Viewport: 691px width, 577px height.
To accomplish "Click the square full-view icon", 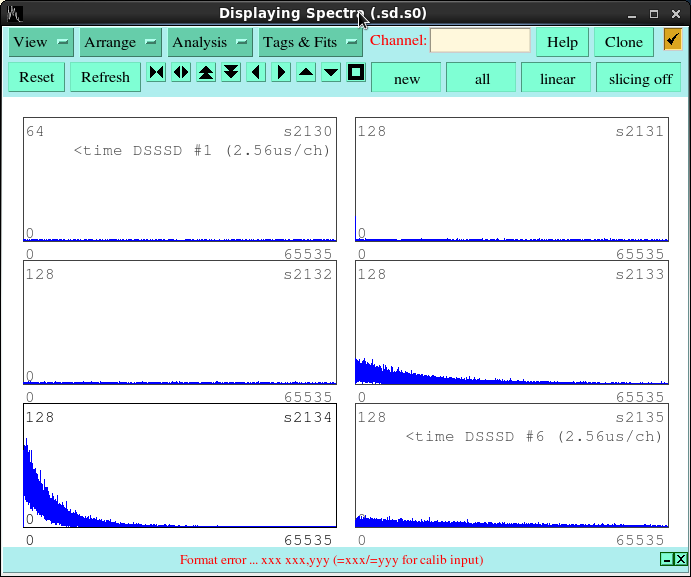I will tap(356, 72).
